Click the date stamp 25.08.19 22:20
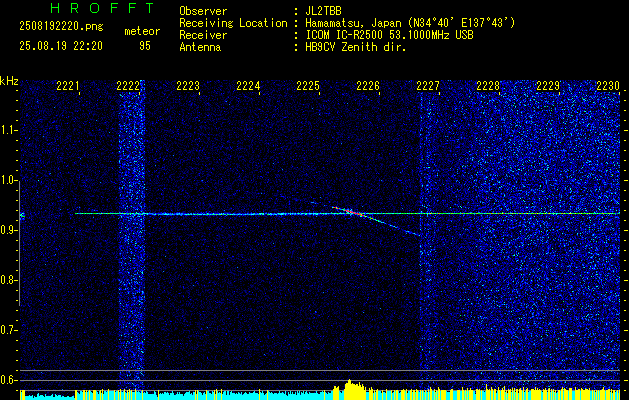 tap(61, 46)
